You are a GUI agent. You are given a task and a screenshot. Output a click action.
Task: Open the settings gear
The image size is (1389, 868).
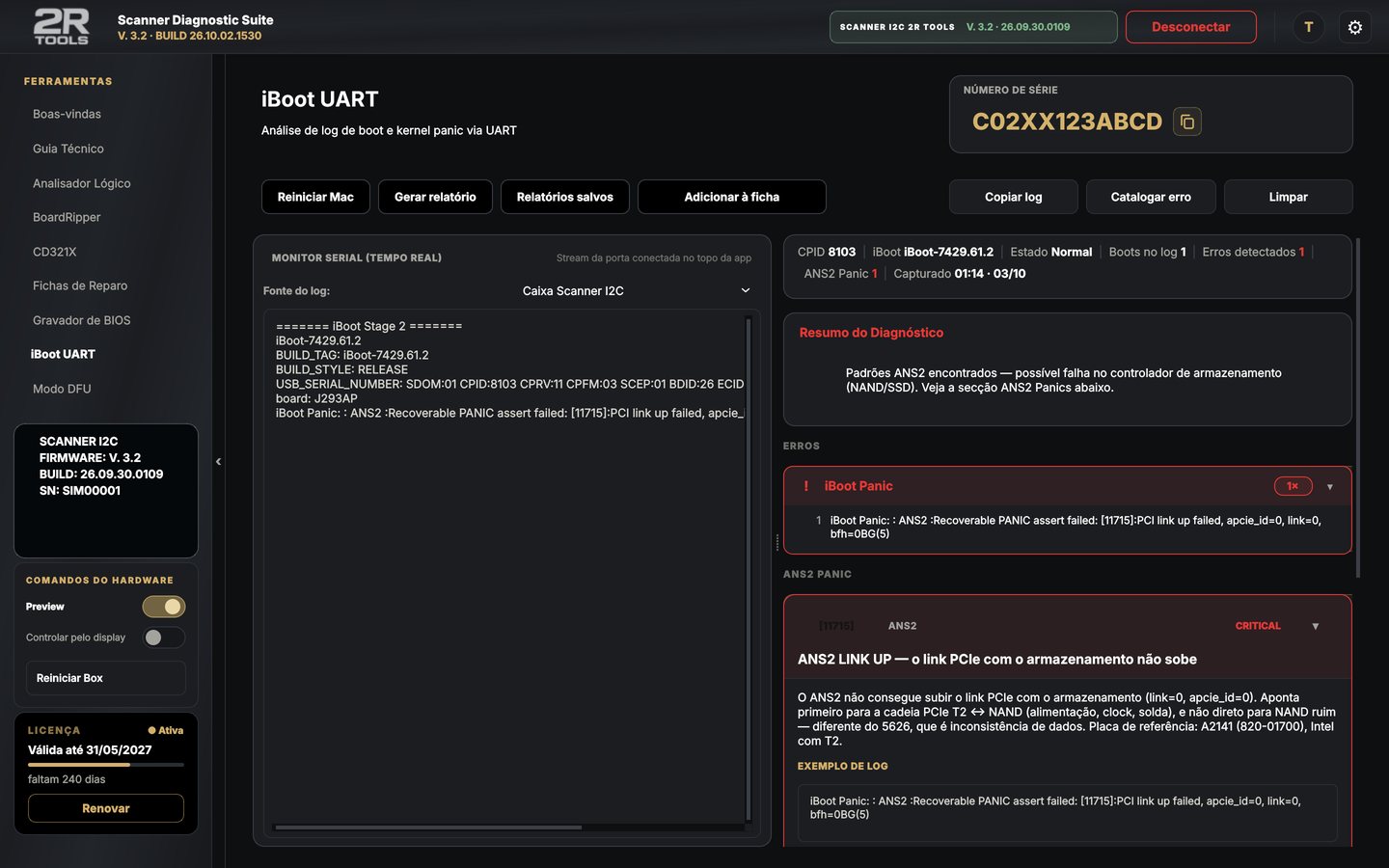[1355, 27]
